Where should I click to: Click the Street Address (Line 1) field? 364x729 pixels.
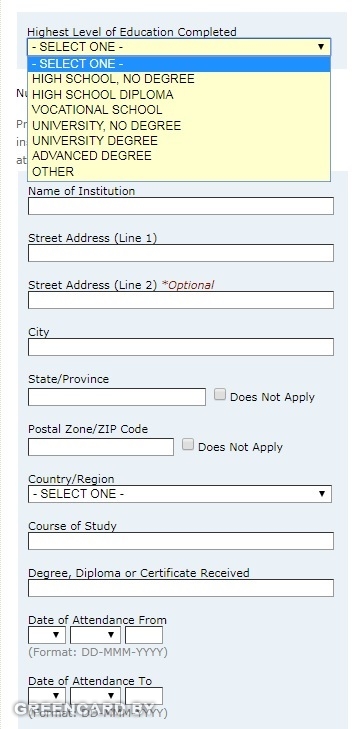tap(181, 253)
